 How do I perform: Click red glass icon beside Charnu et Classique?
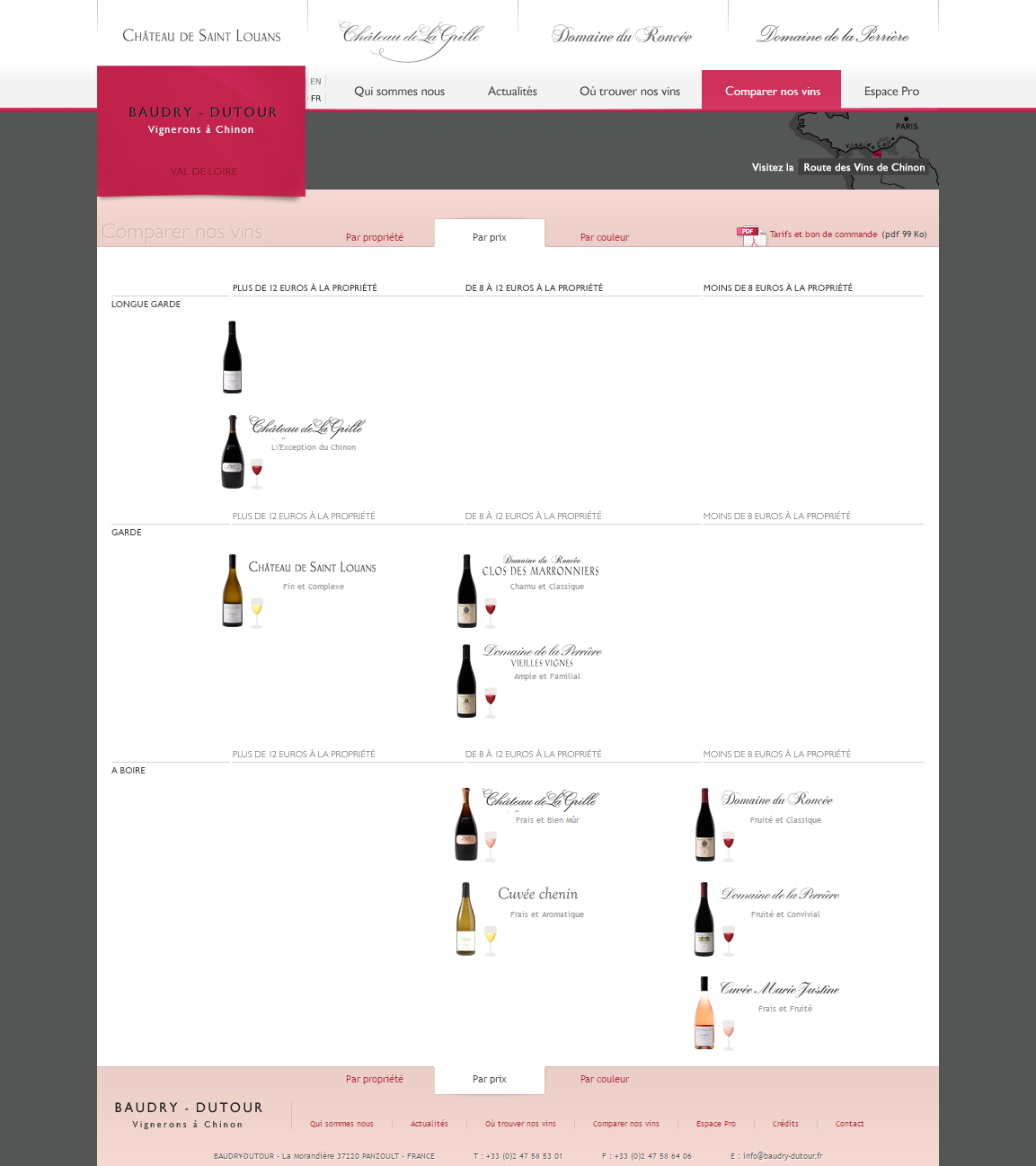pos(491,613)
